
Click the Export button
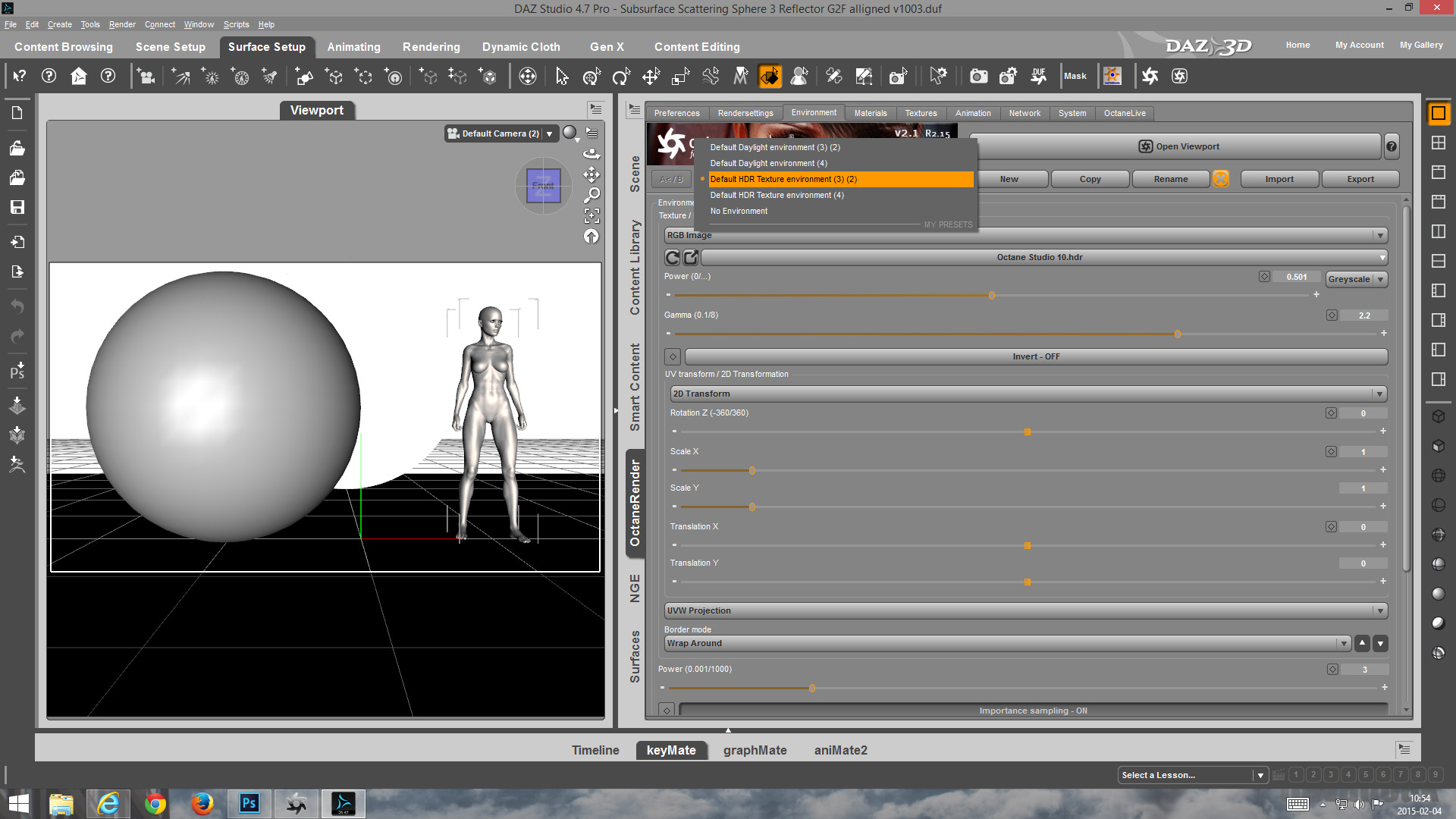pyautogui.click(x=1360, y=179)
